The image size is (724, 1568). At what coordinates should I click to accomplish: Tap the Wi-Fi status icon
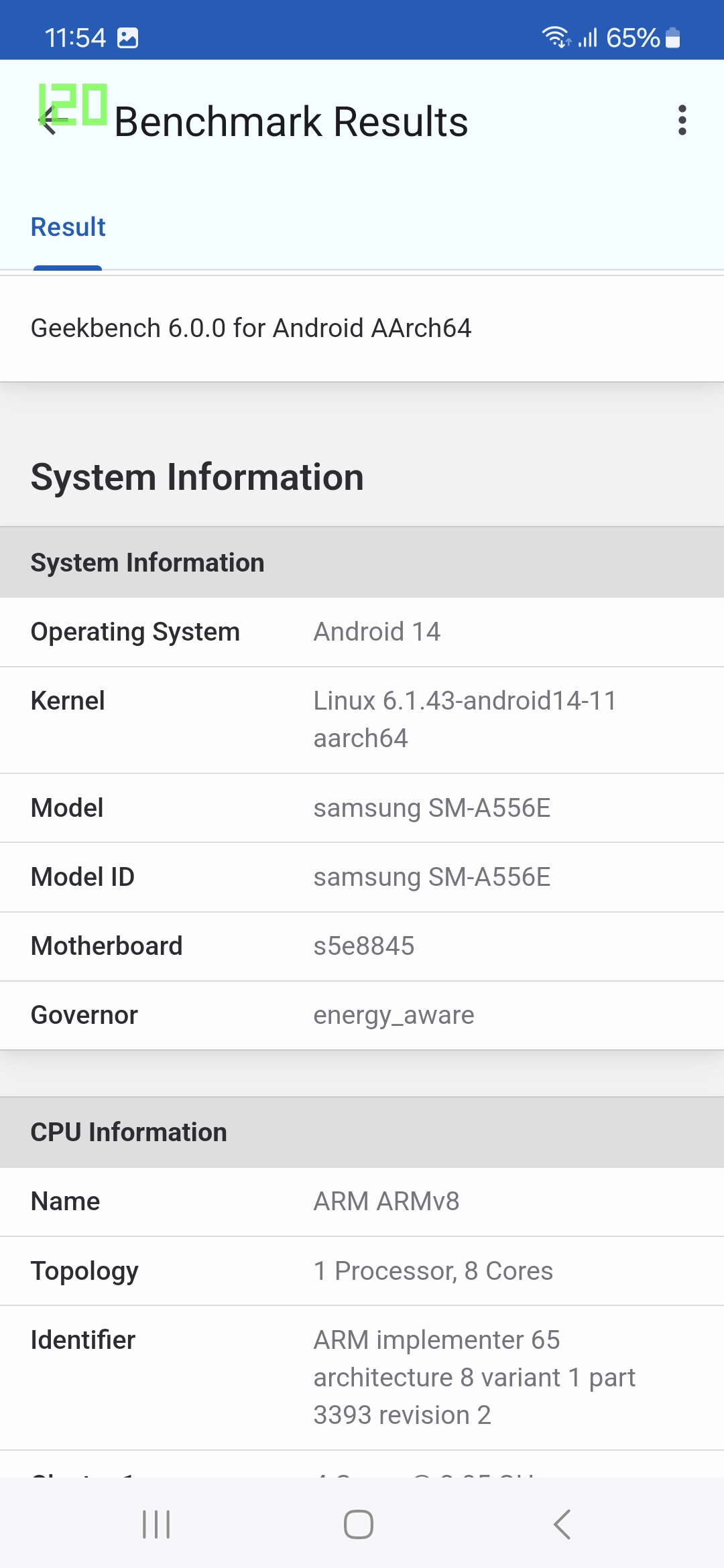pyautogui.click(x=556, y=38)
